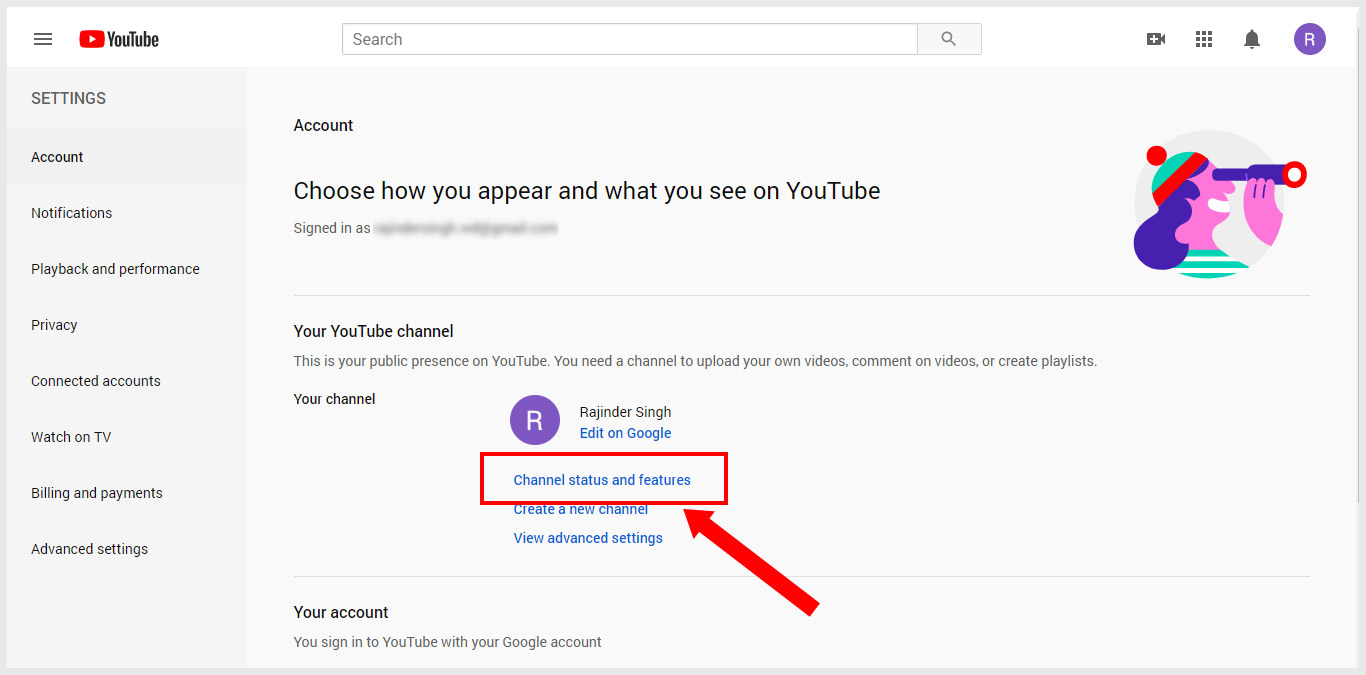Open Watch on TV settings
Viewport: 1366px width, 675px height.
[126, 437]
